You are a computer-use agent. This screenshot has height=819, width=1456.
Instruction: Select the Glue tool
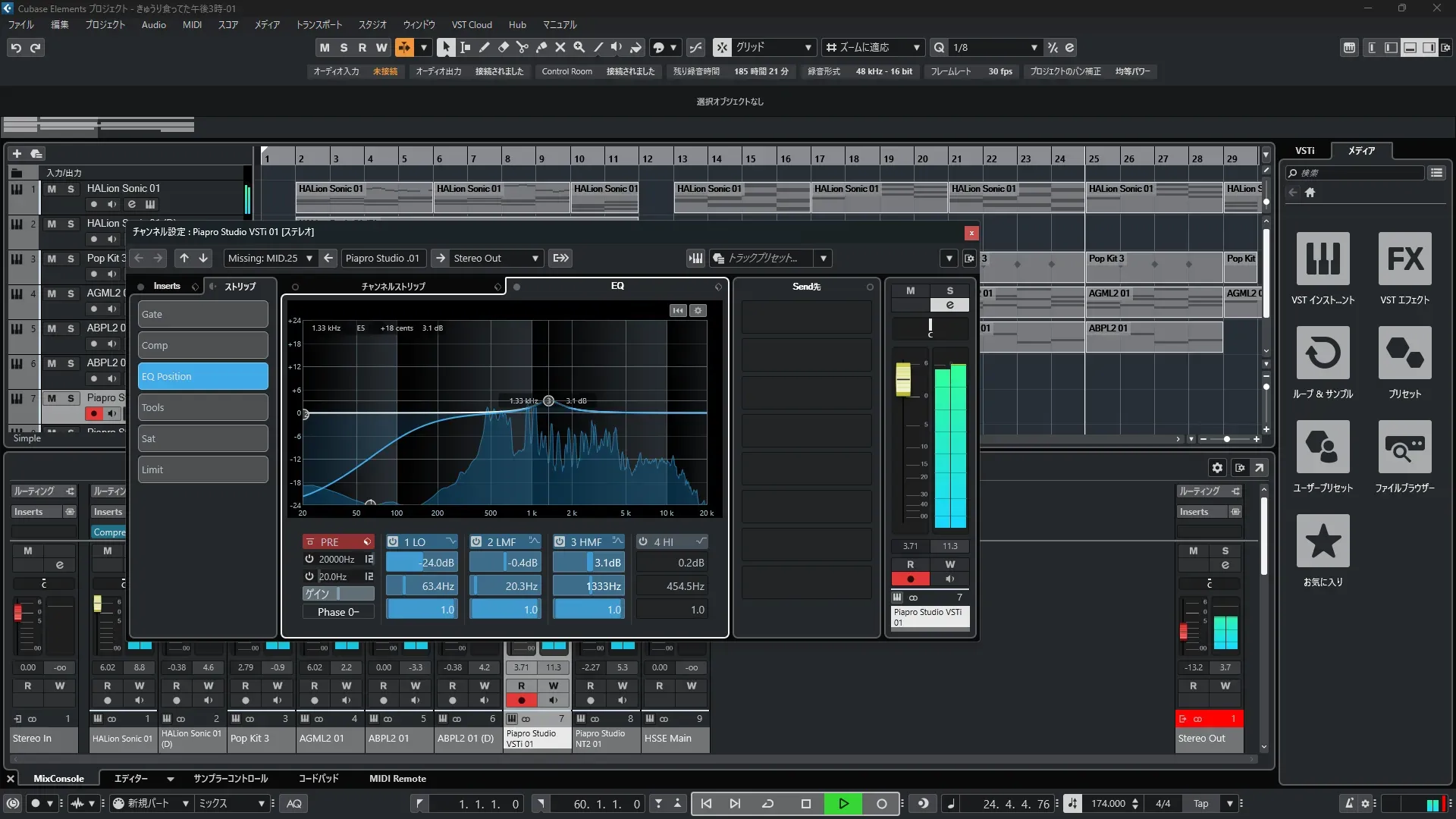click(541, 47)
